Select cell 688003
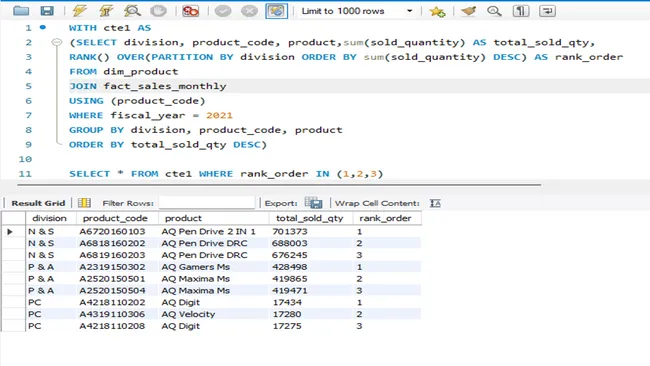 click(290, 243)
